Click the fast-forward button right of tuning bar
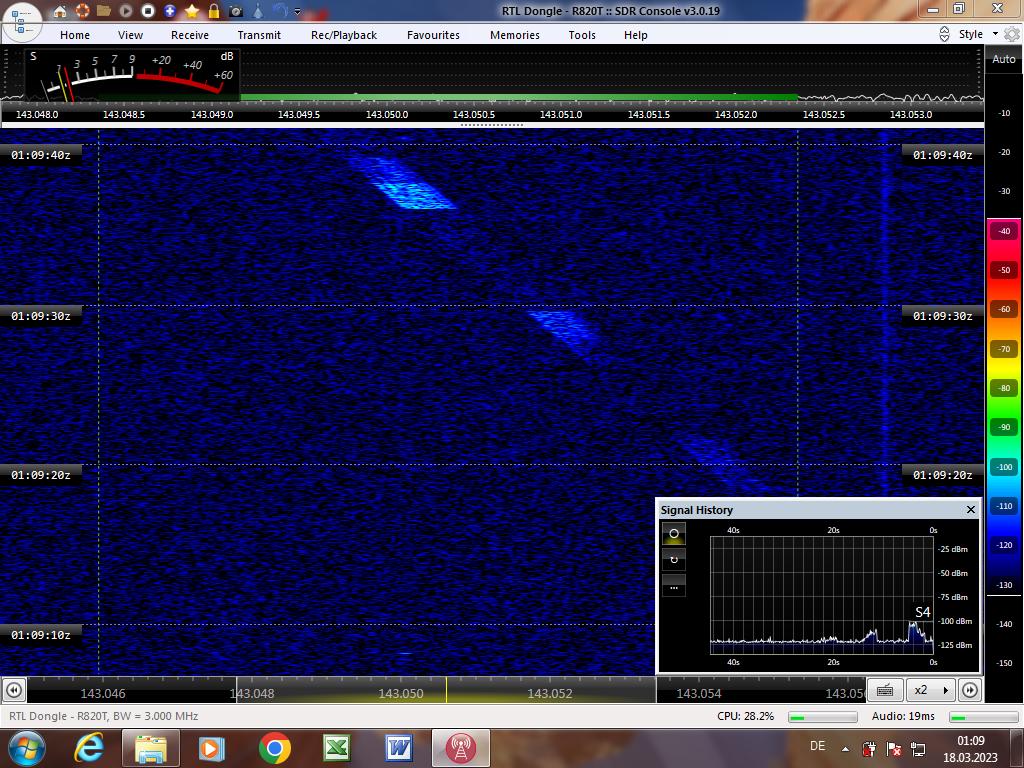The image size is (1024, 768). (x=970, y=690)
